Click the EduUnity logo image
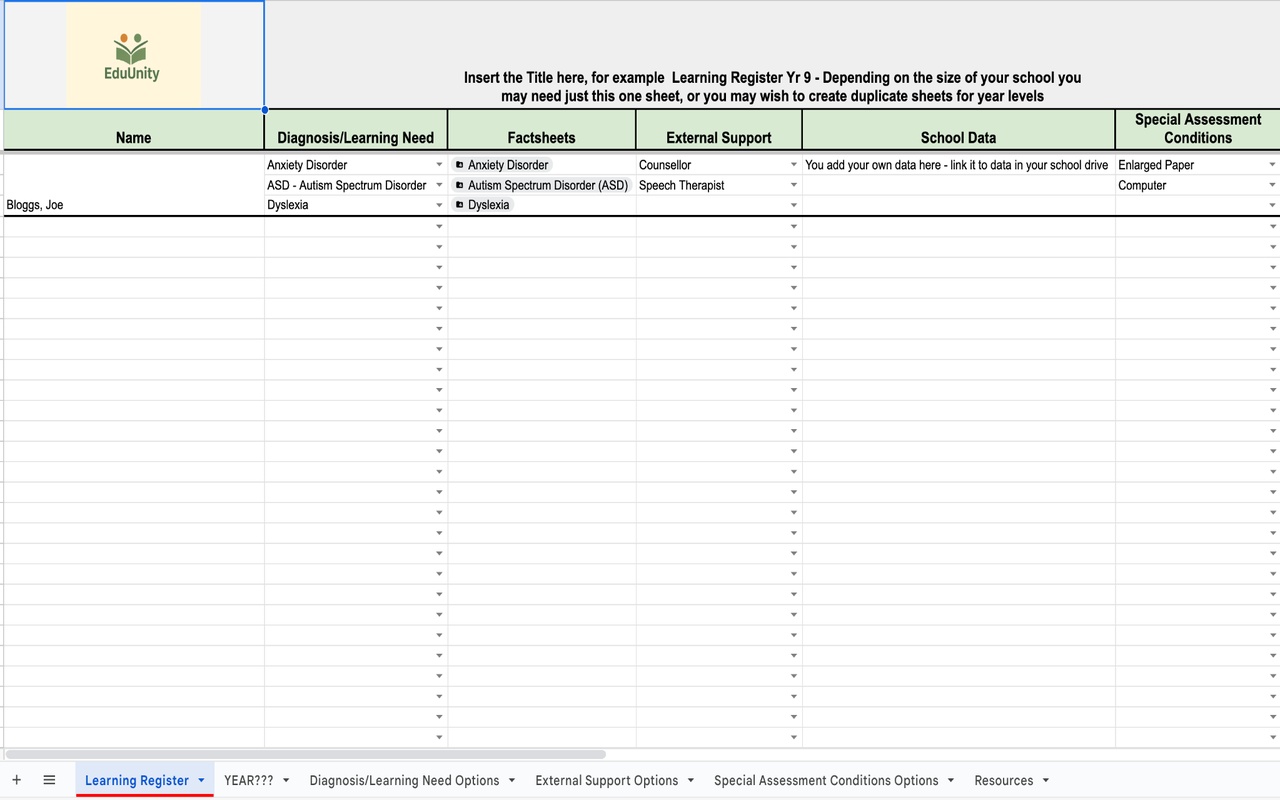1280x800 pixels. click(134, 55)
